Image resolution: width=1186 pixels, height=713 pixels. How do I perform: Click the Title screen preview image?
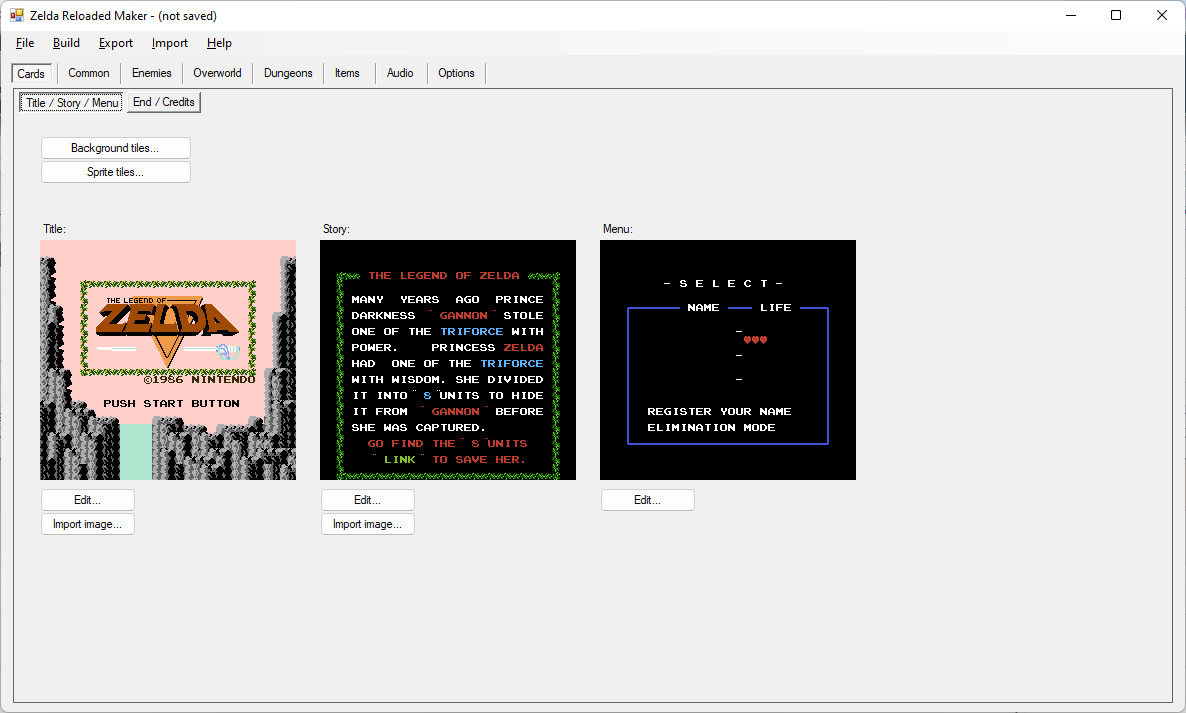[x=168, y=360]
